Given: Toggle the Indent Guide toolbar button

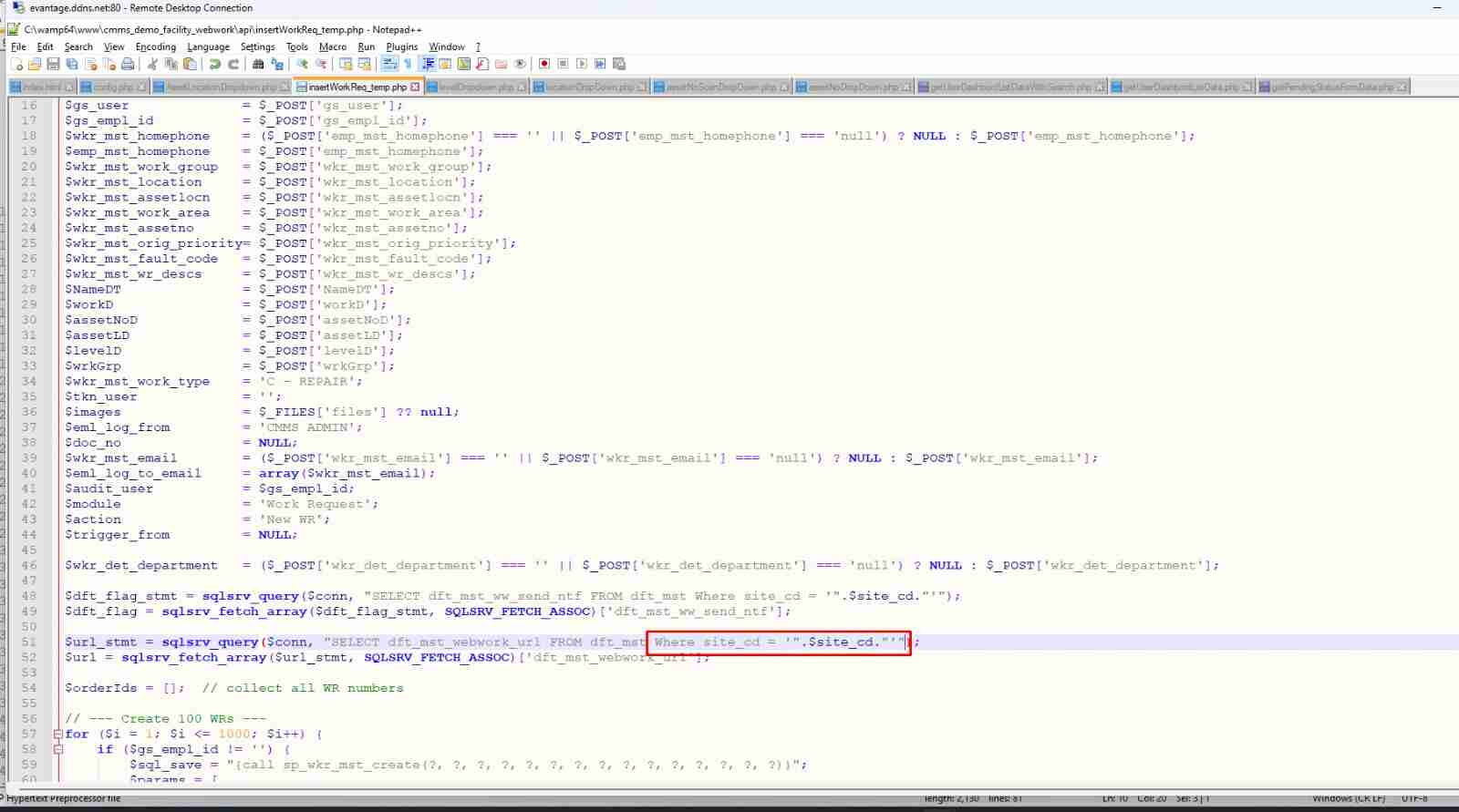Looking at the screenshot, I should point(427,64).
